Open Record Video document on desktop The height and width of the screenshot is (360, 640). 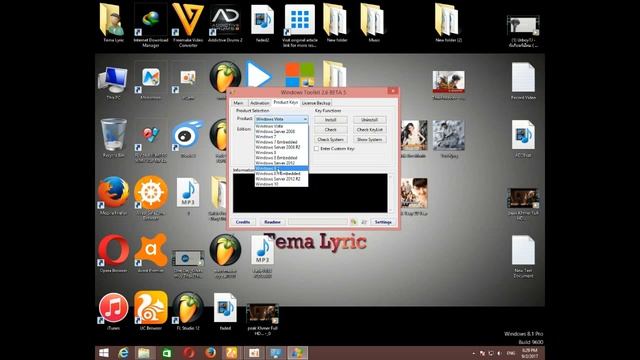click(x=523, y=81)
